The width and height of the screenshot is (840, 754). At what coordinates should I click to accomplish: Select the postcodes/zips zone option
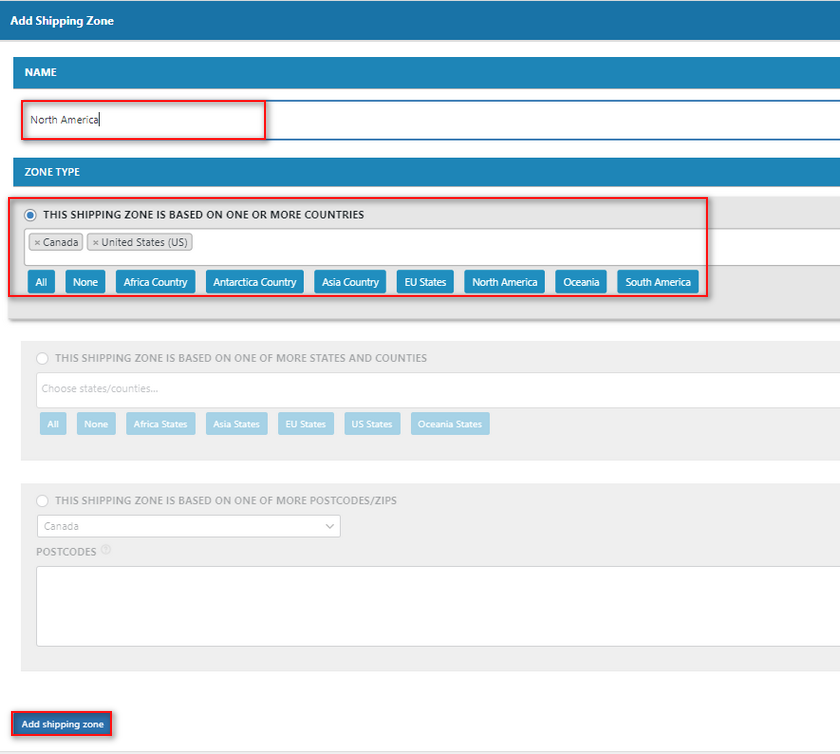click(42, 501)
